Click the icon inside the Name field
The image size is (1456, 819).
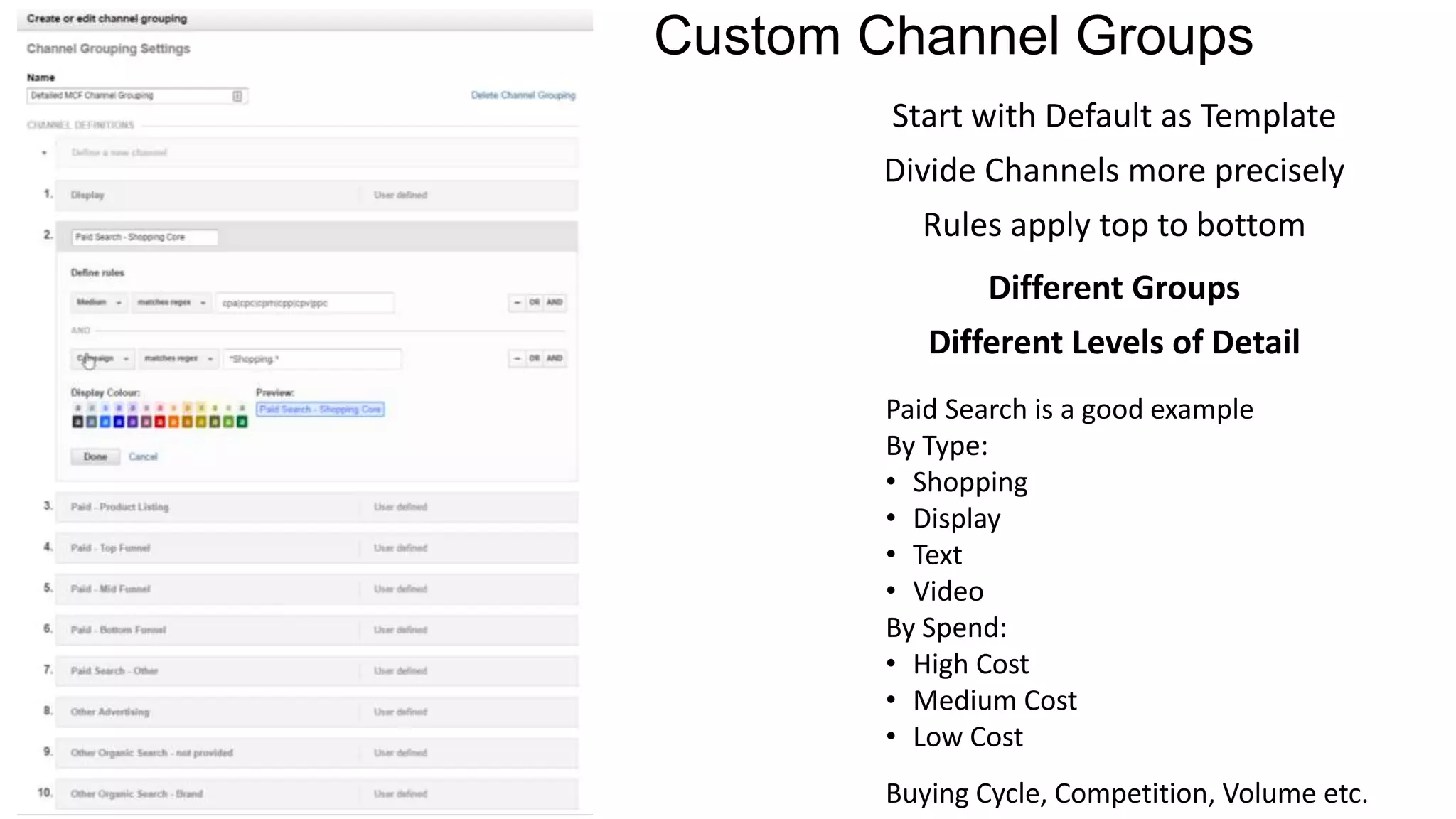[237, 96]
